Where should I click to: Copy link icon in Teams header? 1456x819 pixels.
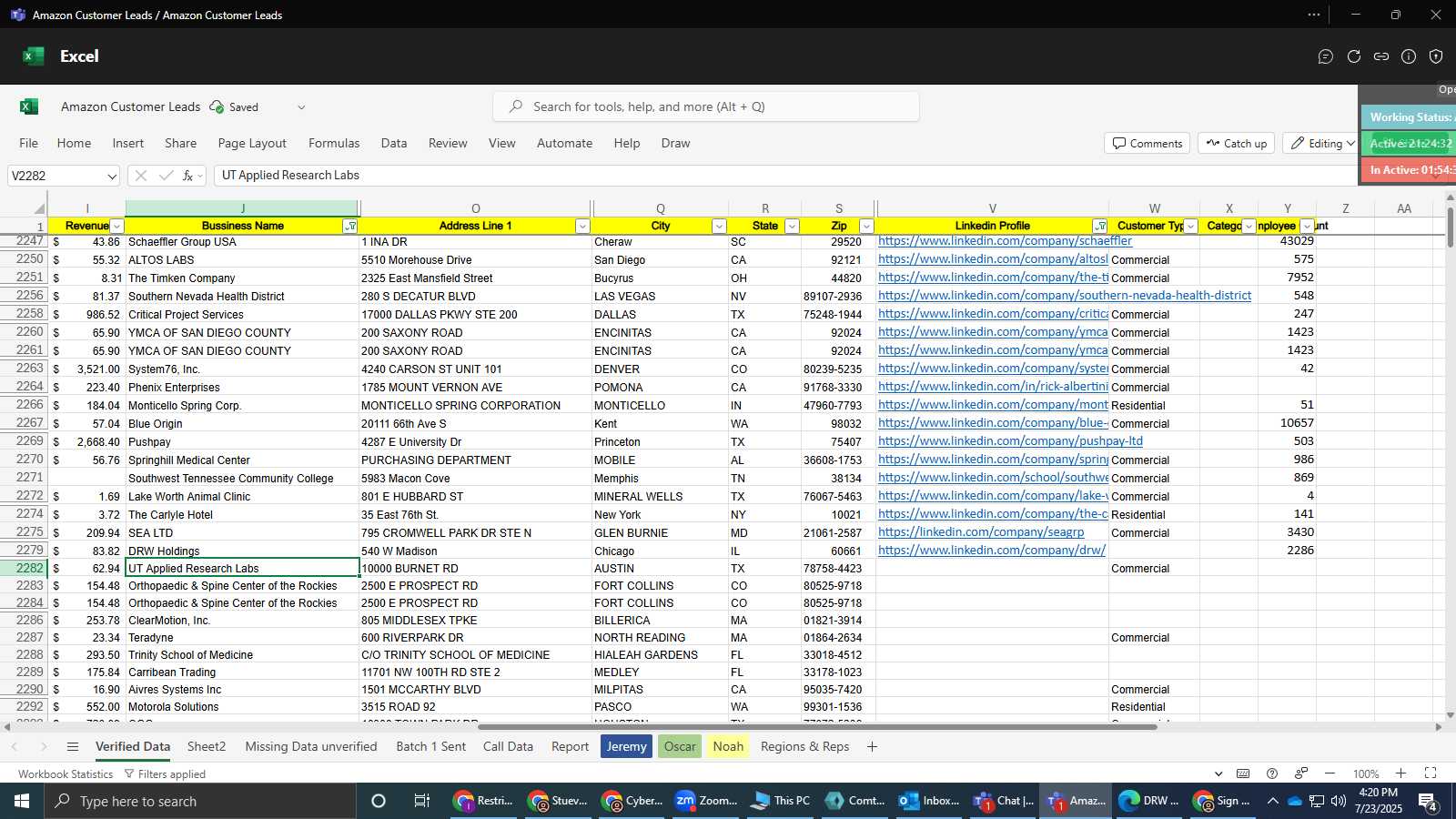click(x=1381, y=56)
